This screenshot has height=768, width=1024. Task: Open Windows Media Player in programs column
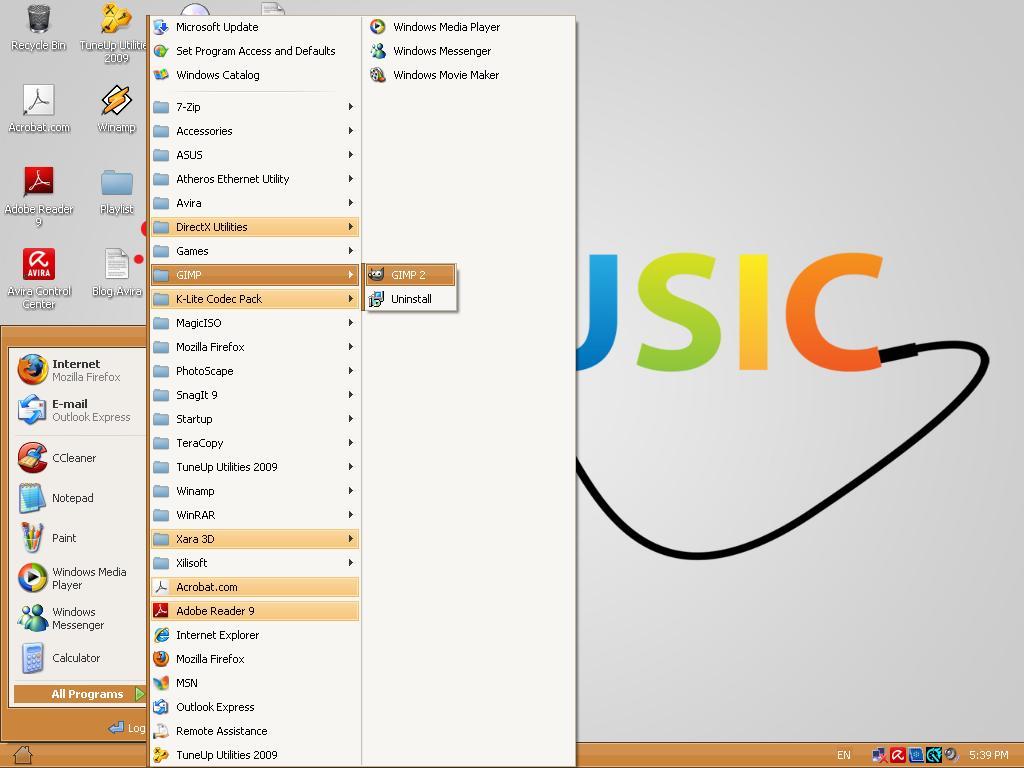(x=468, y=27)
